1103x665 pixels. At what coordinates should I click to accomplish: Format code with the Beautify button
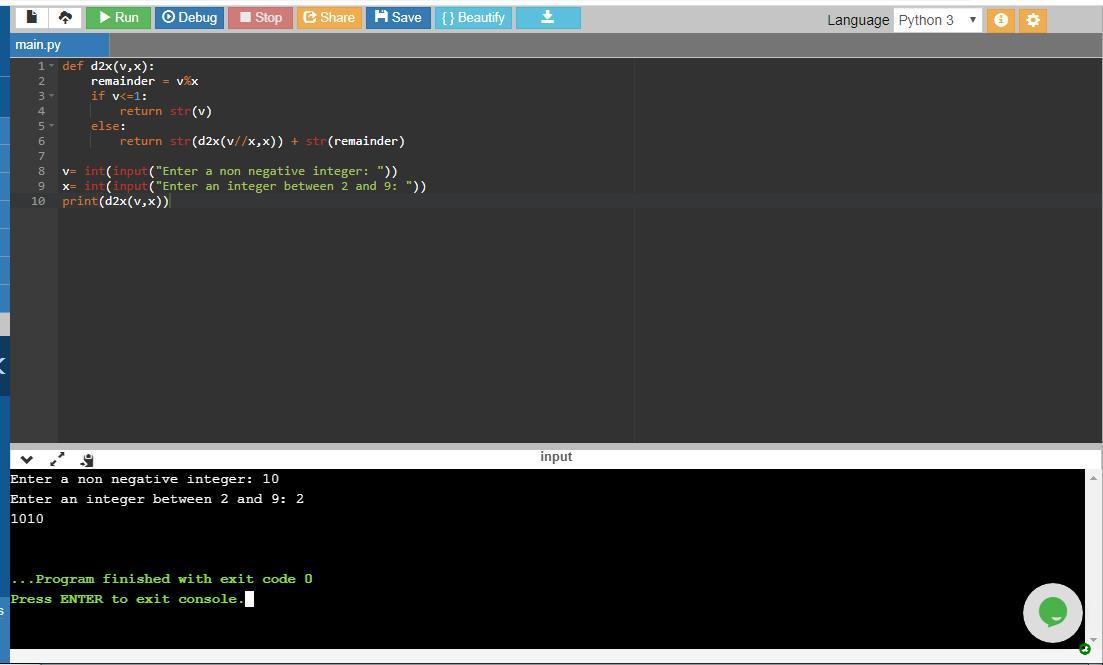pyautogui.click(x=473, y=17)
